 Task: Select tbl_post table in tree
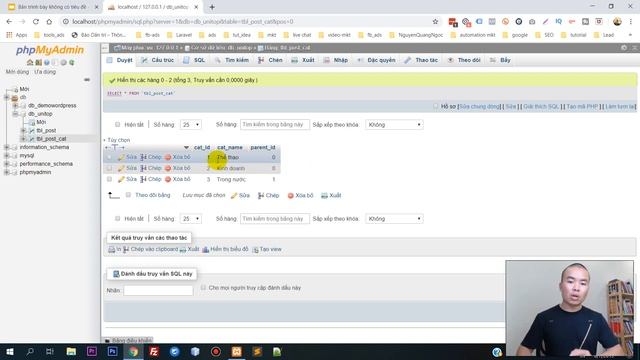coord(46,131)
